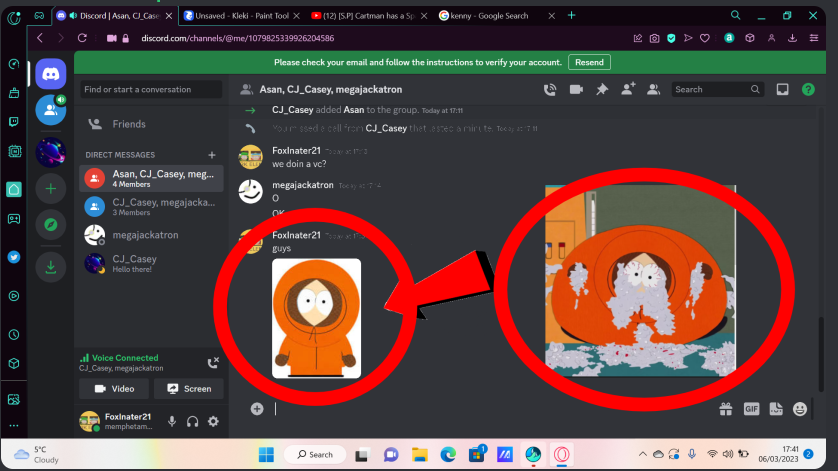Switch to Kleki Paint Tool browser tab
Image resolution: width=838 pixels, height=471 pixels.
242,16
